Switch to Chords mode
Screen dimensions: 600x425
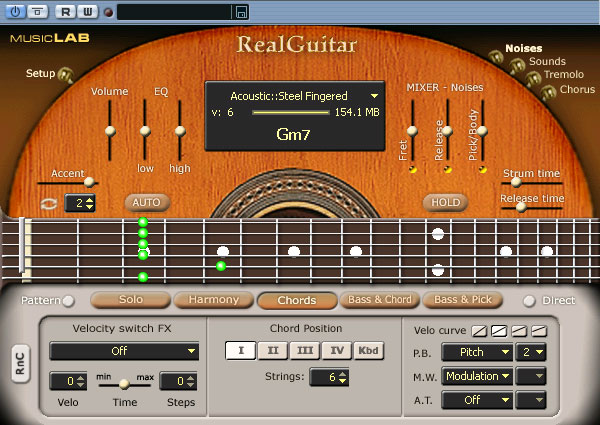tap(297, 301)
